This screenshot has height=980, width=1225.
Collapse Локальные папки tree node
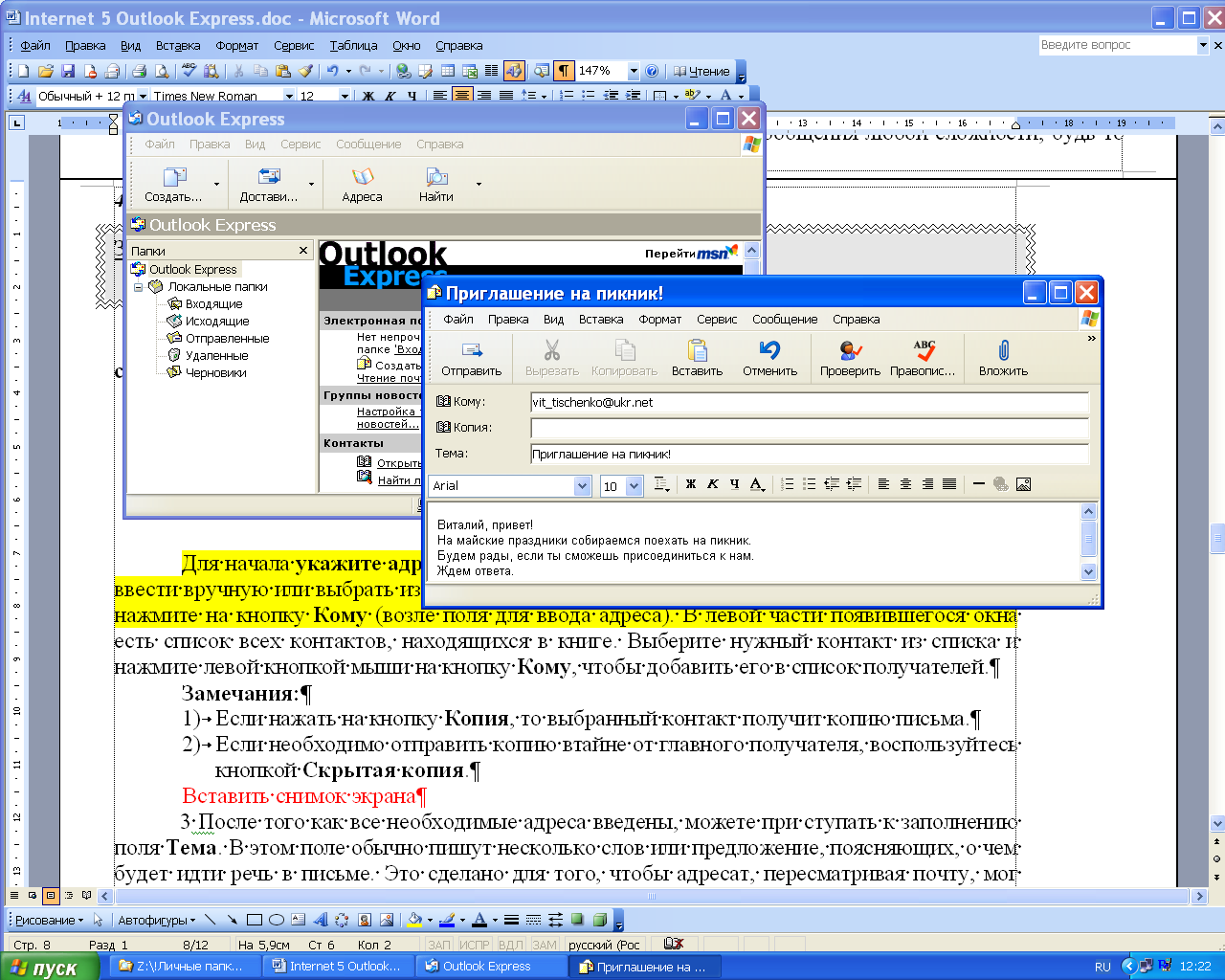139,286
